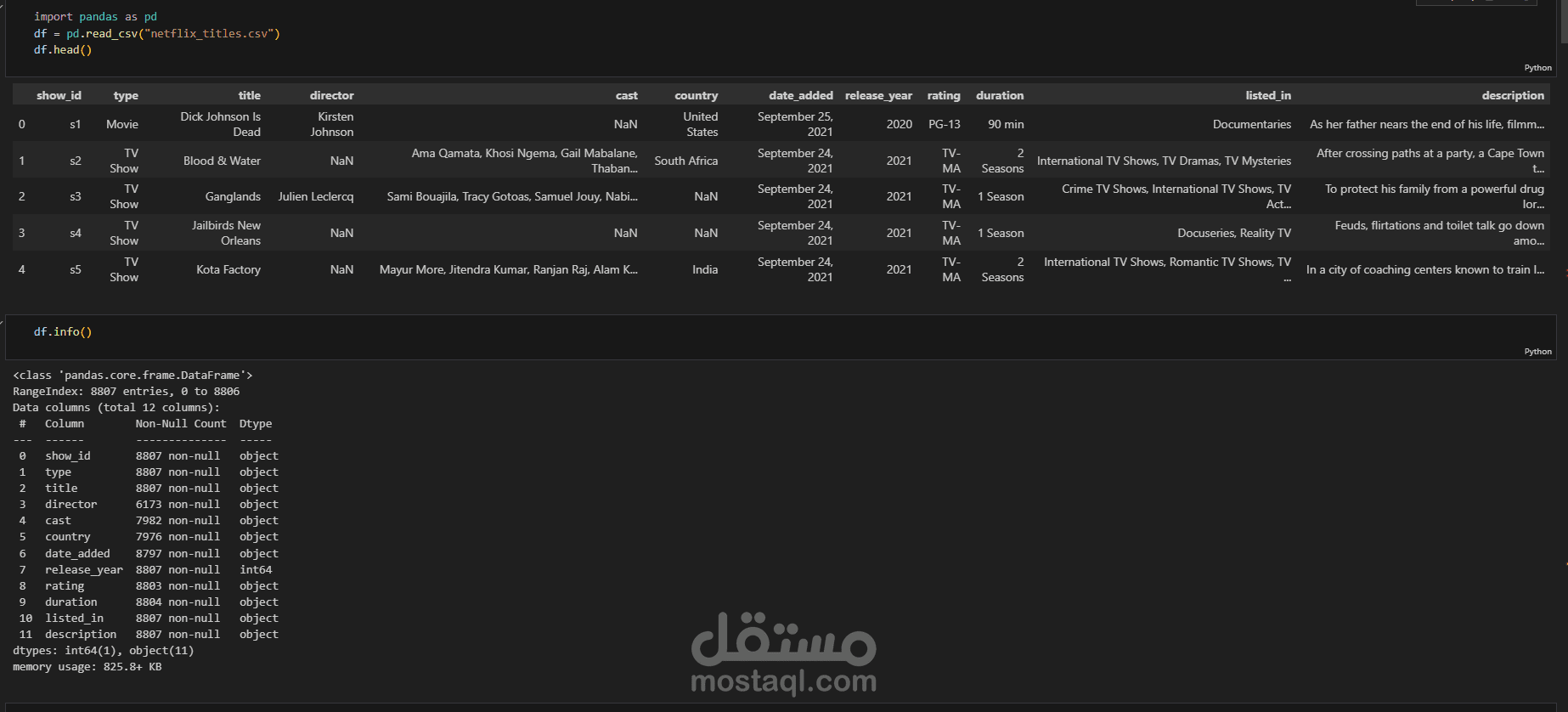Click the Python language label of the df.head() cell

click(x=1537, y=68)
